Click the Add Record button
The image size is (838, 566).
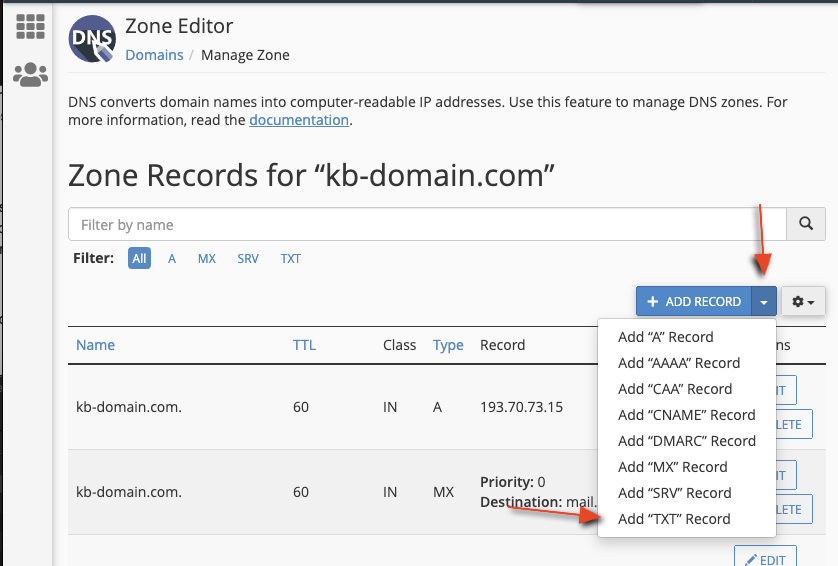coord(695,301)
